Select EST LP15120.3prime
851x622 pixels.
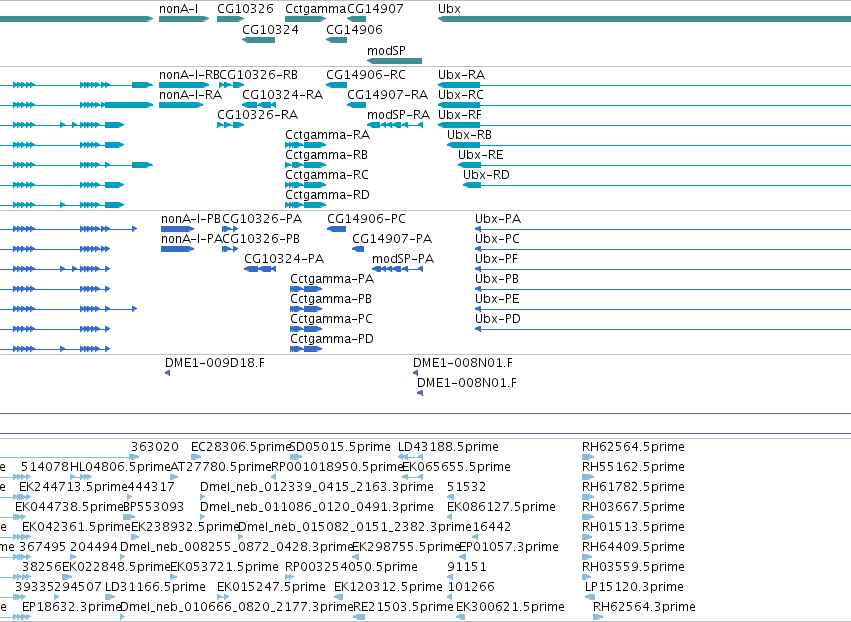[x=634, y=587]
